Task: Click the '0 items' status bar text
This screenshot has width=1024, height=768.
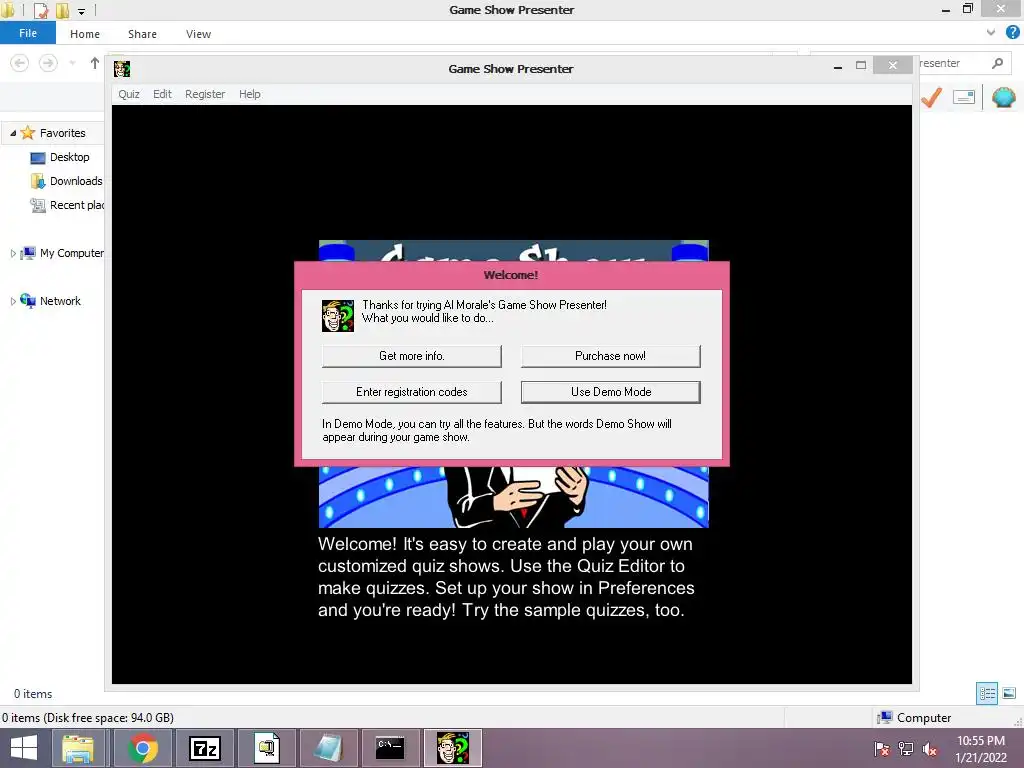Action: pyautogui.click(x=33, y=694)
